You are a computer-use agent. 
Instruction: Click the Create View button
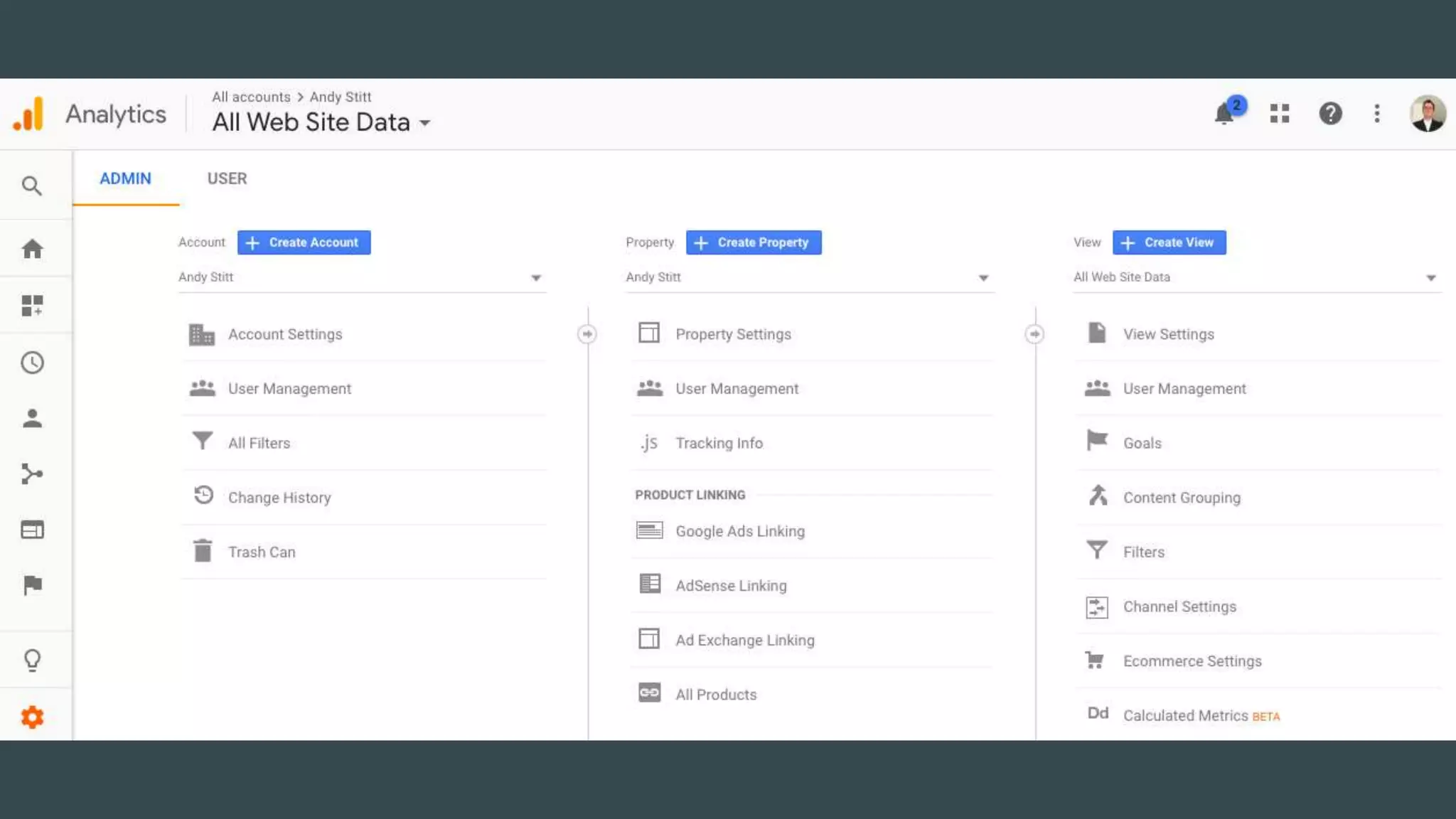coord(1169,242)
